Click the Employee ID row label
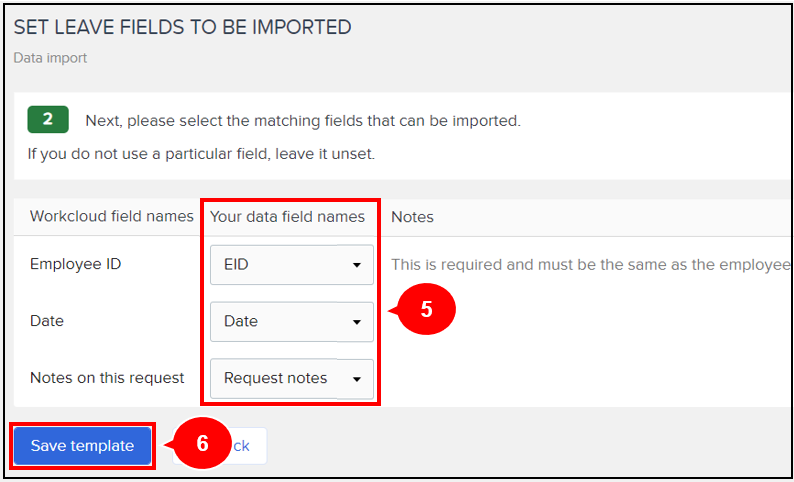This screenshot has height=482, width=794. [x=75, y=264]
